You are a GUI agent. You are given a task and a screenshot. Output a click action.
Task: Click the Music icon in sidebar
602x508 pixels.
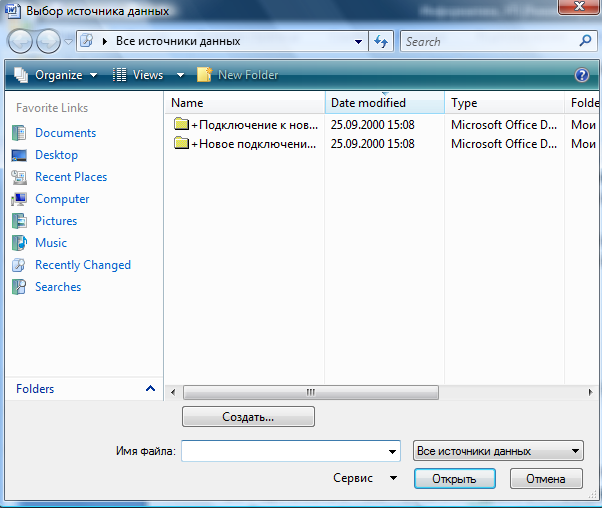click(19, 243)
